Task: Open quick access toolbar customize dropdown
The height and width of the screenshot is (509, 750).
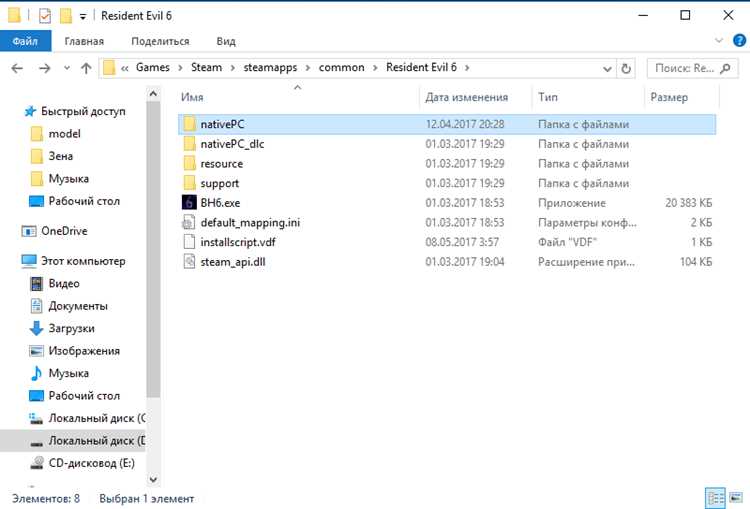Action: click(83, 17)
